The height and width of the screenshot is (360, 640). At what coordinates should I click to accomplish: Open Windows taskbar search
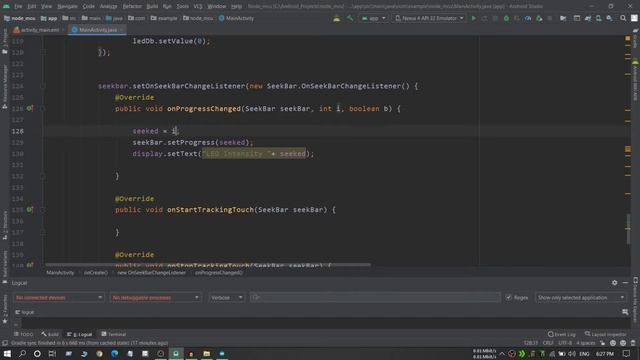[22, 353]
